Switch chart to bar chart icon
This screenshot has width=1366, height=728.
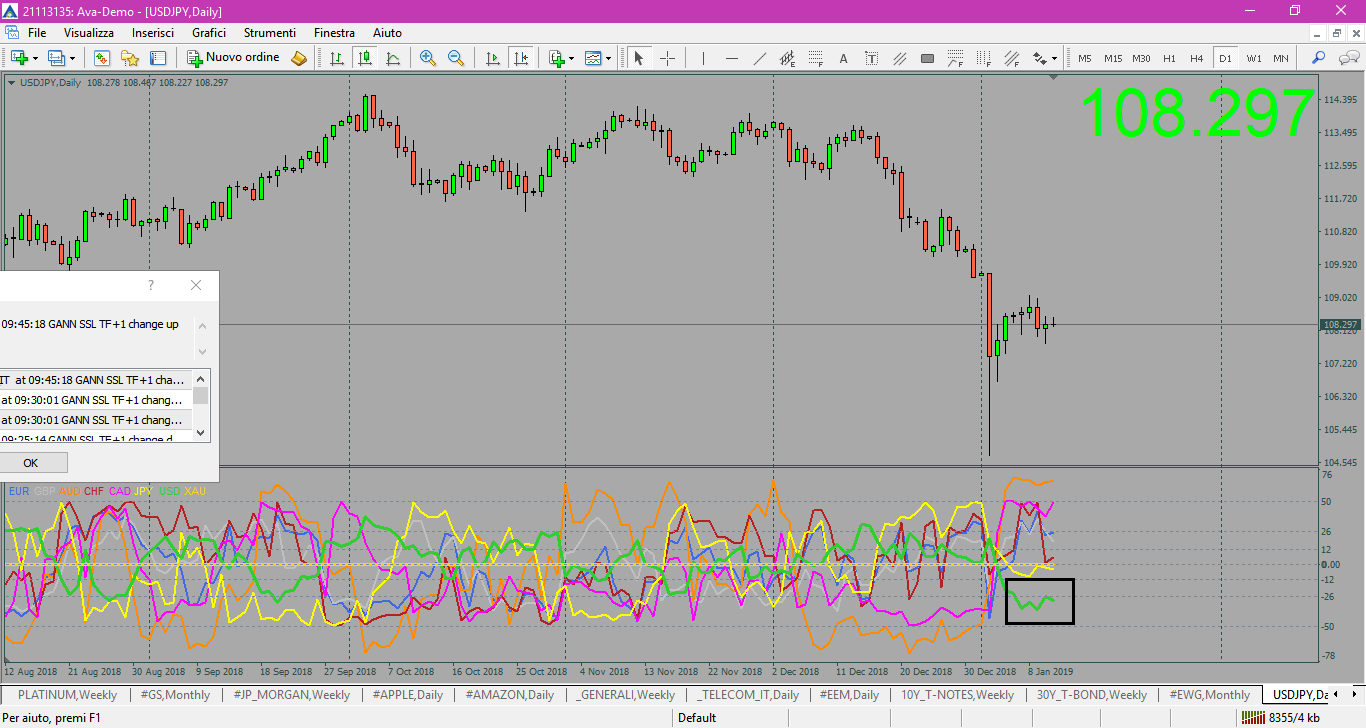click(336, 58)
